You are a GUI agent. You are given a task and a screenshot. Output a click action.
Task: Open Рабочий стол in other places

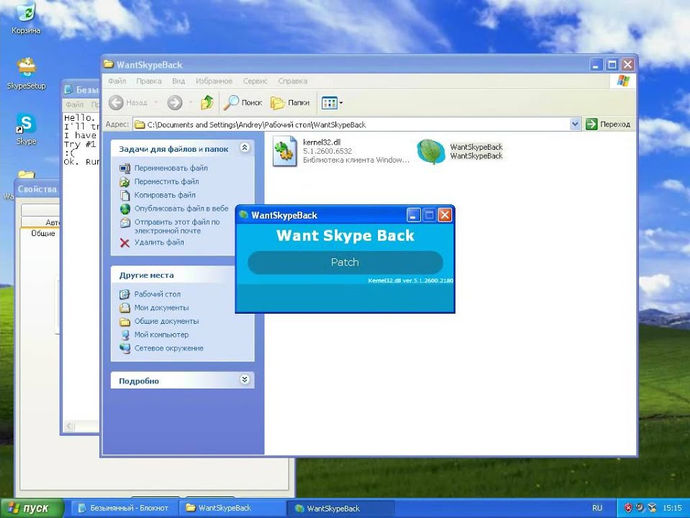click(157, 294)
